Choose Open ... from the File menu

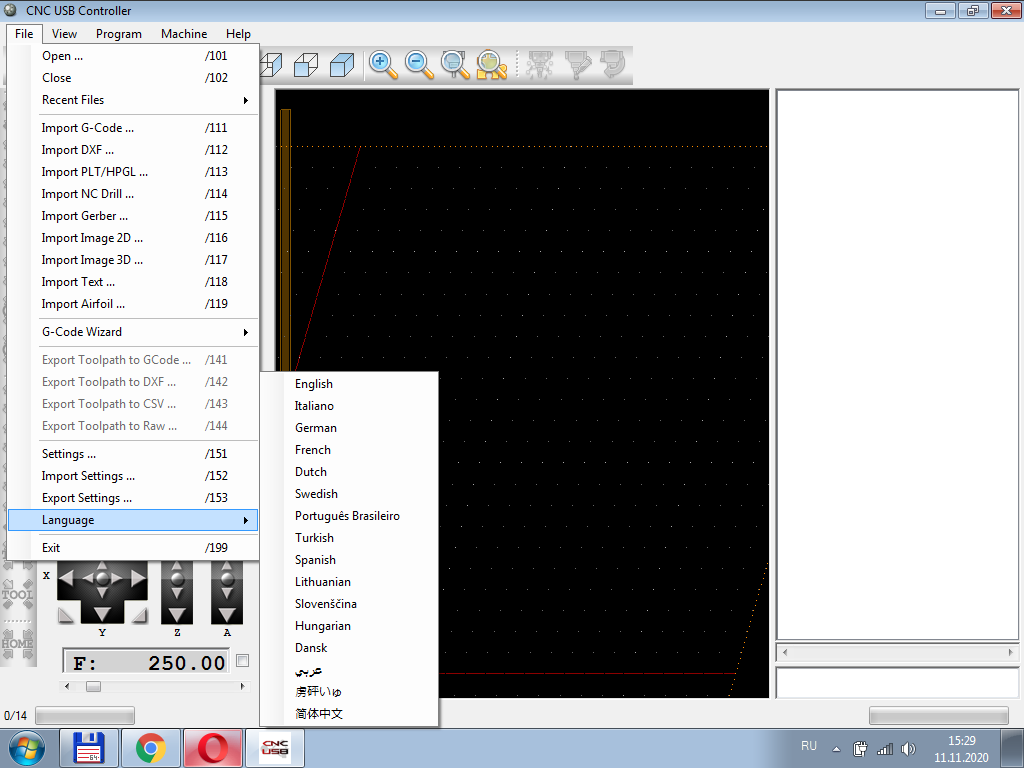point(134,56)
